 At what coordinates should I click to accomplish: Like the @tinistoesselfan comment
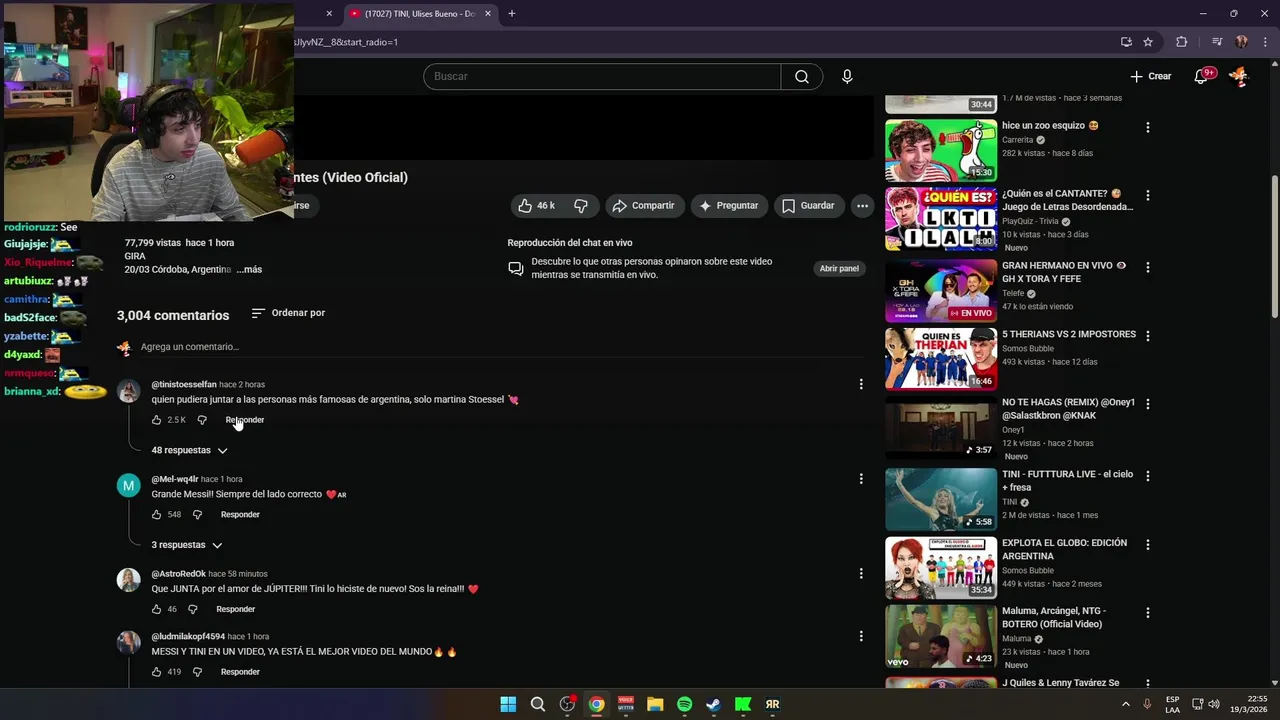[x=157, y=420]
